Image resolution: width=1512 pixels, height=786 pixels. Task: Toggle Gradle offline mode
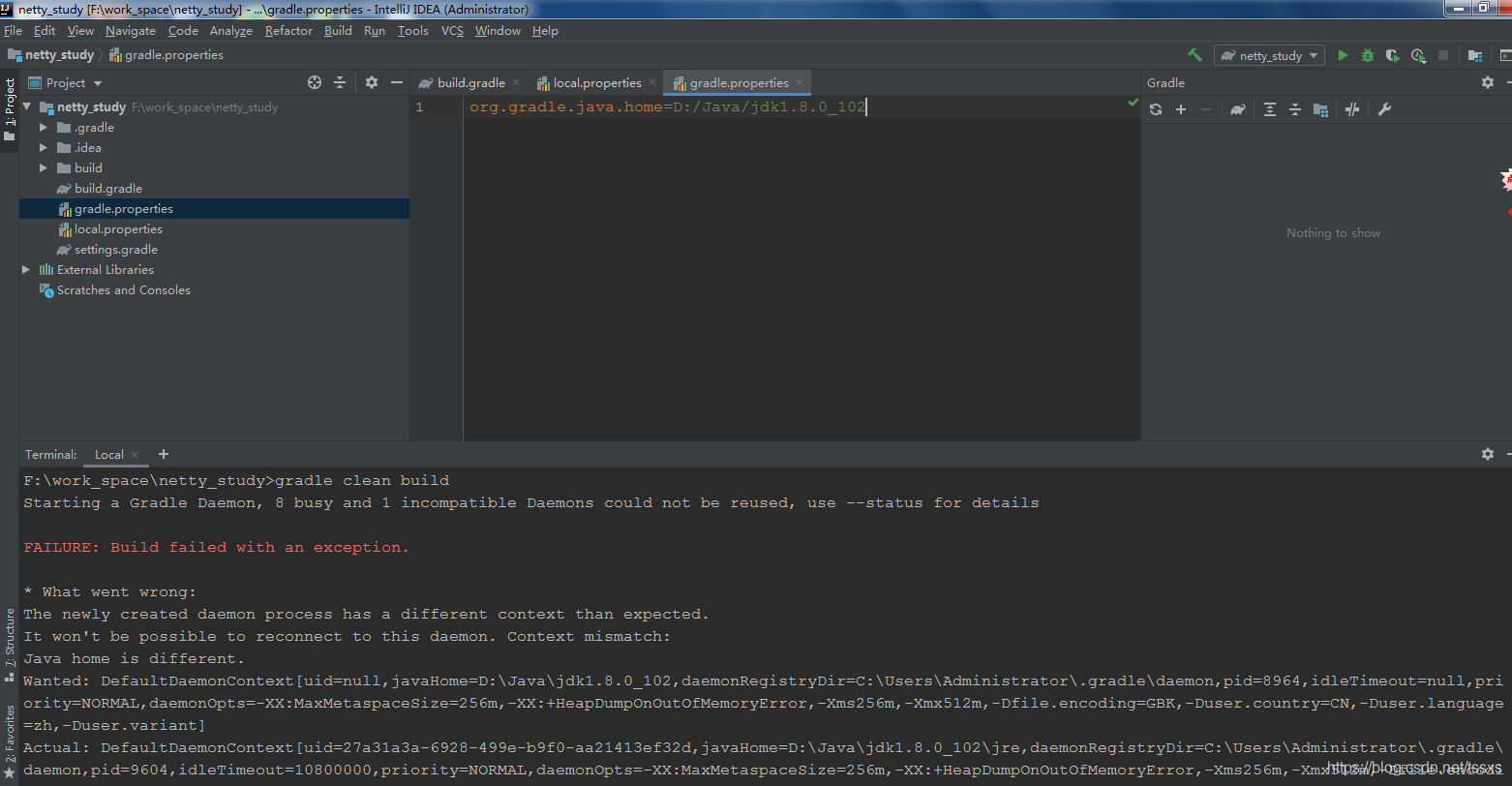tap(1352, 109)
